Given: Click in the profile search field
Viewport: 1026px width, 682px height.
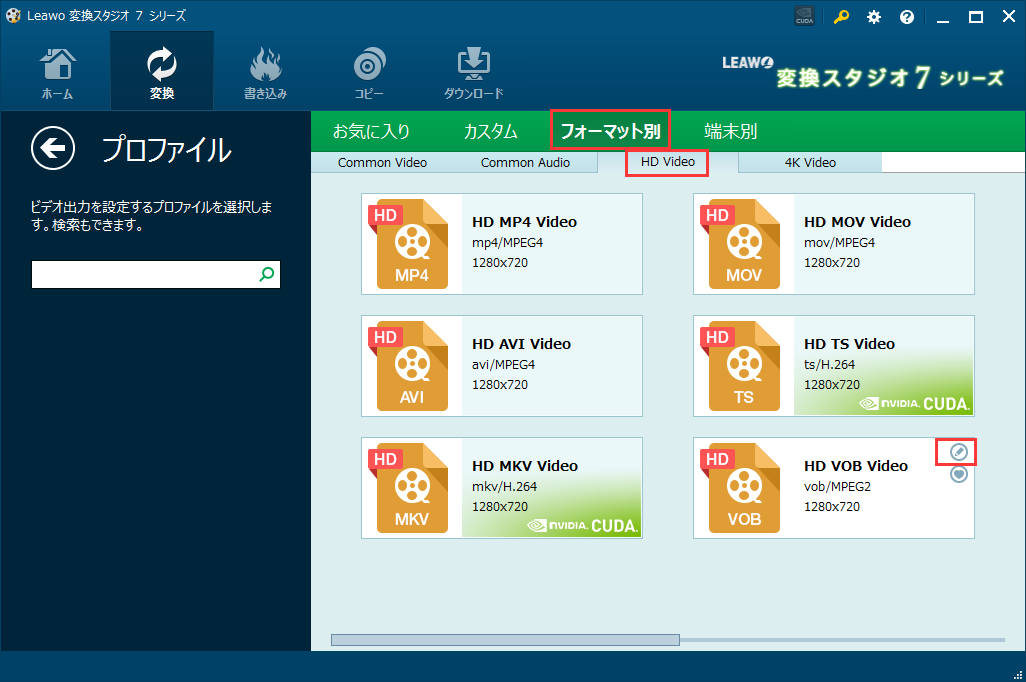Looking at the screenshot, I should tap(144, 275).
